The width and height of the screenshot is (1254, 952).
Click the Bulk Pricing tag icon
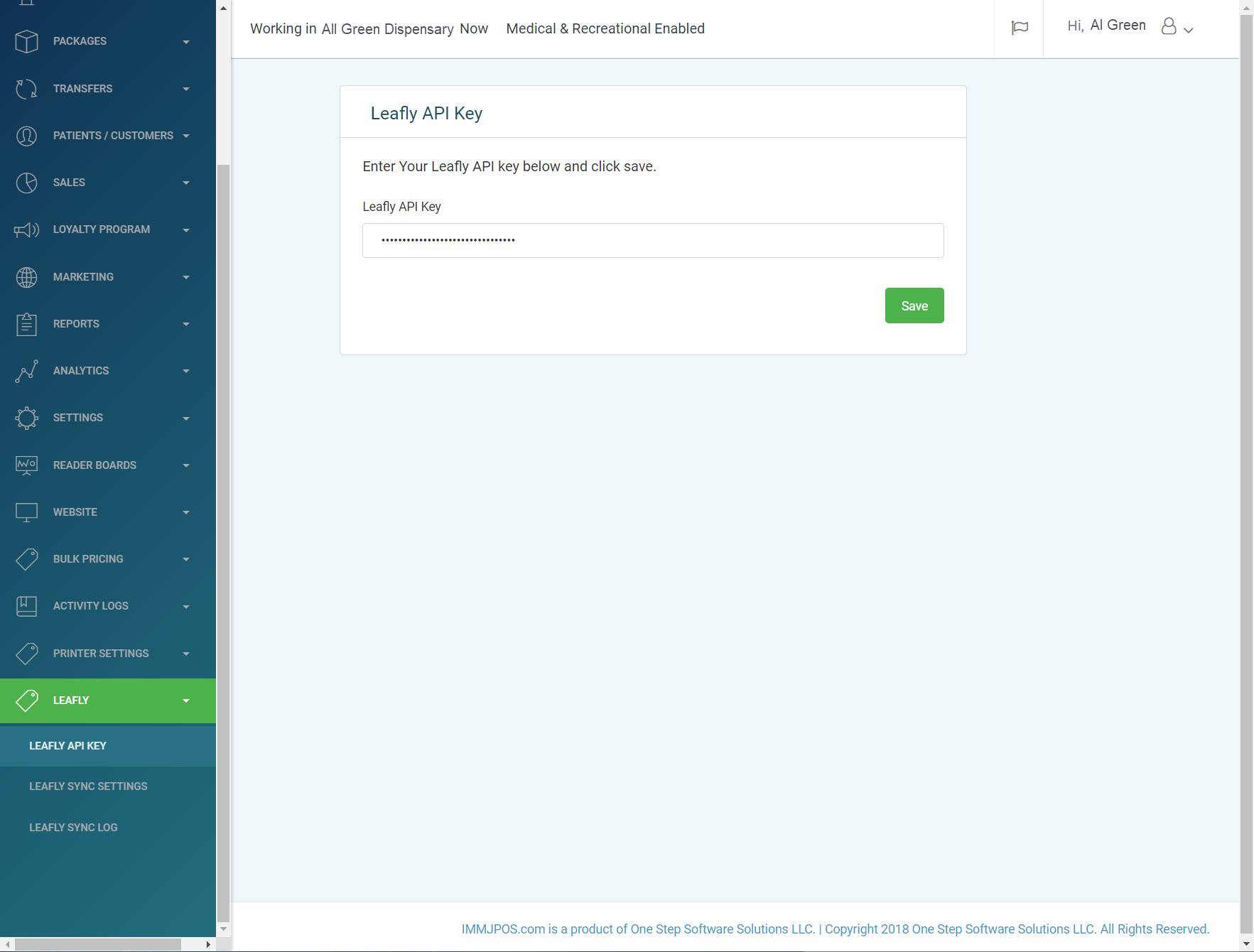coord(26,559)
